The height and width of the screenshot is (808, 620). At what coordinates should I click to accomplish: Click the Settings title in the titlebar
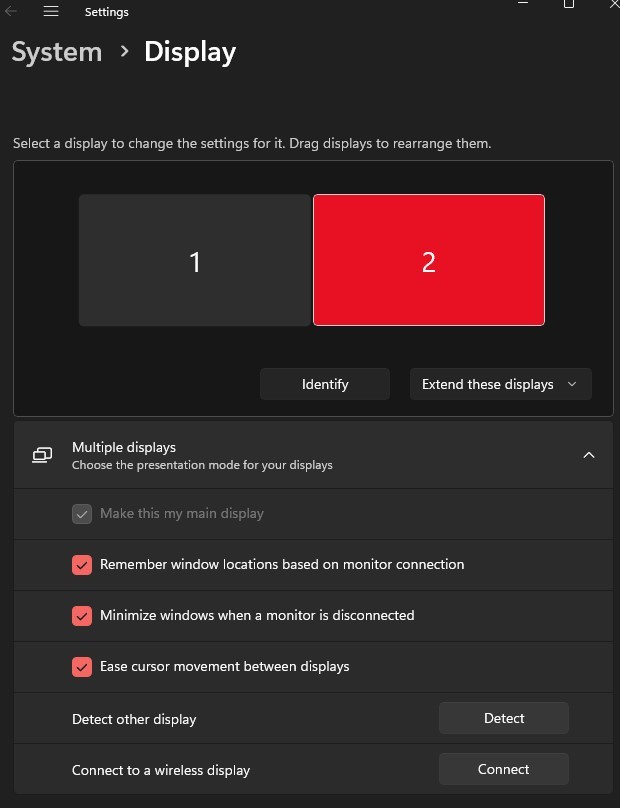click(x=106, y=12)
